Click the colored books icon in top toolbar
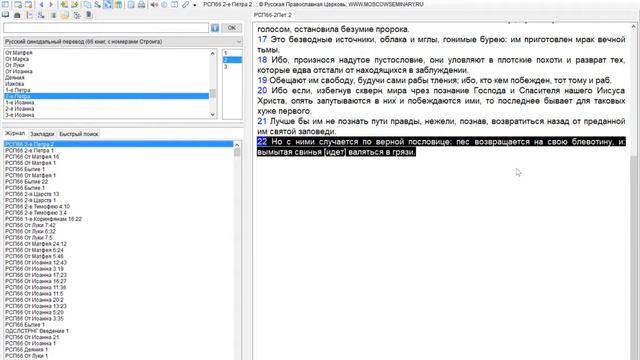The height and width of the screenshot is (360, 640). [x=118, y=4]
